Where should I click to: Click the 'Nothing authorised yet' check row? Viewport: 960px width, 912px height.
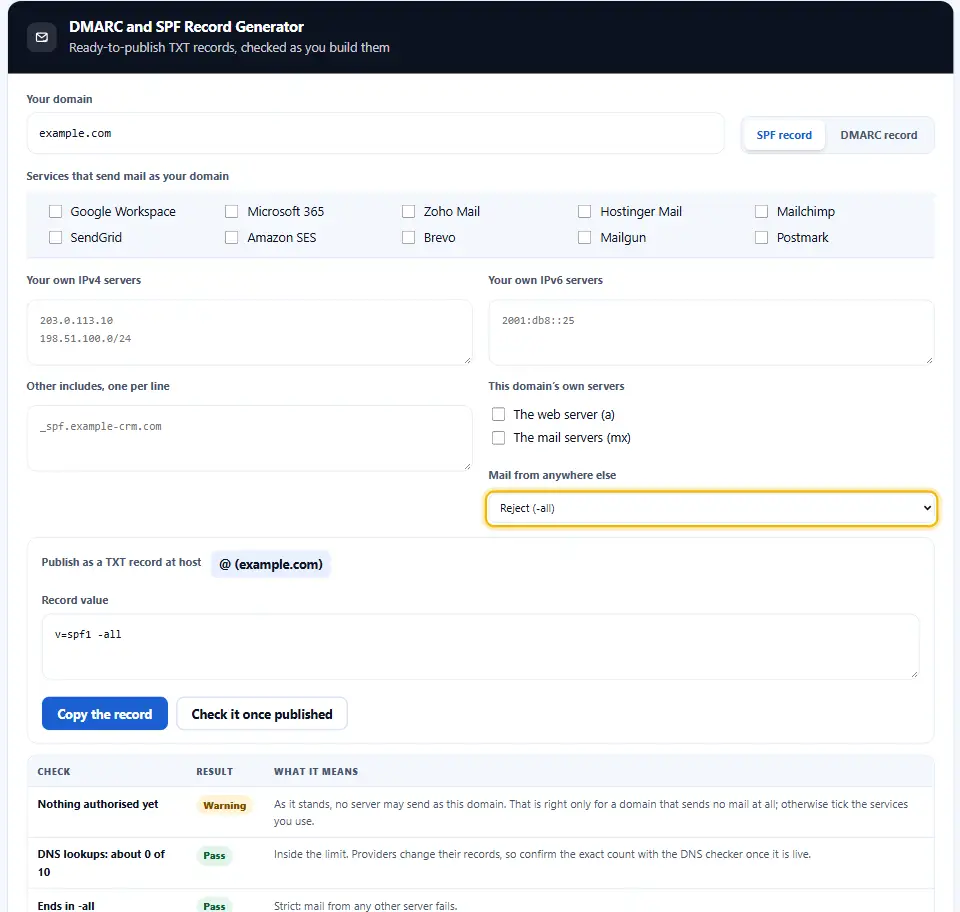pyautogui.click(x=481, y=812)
